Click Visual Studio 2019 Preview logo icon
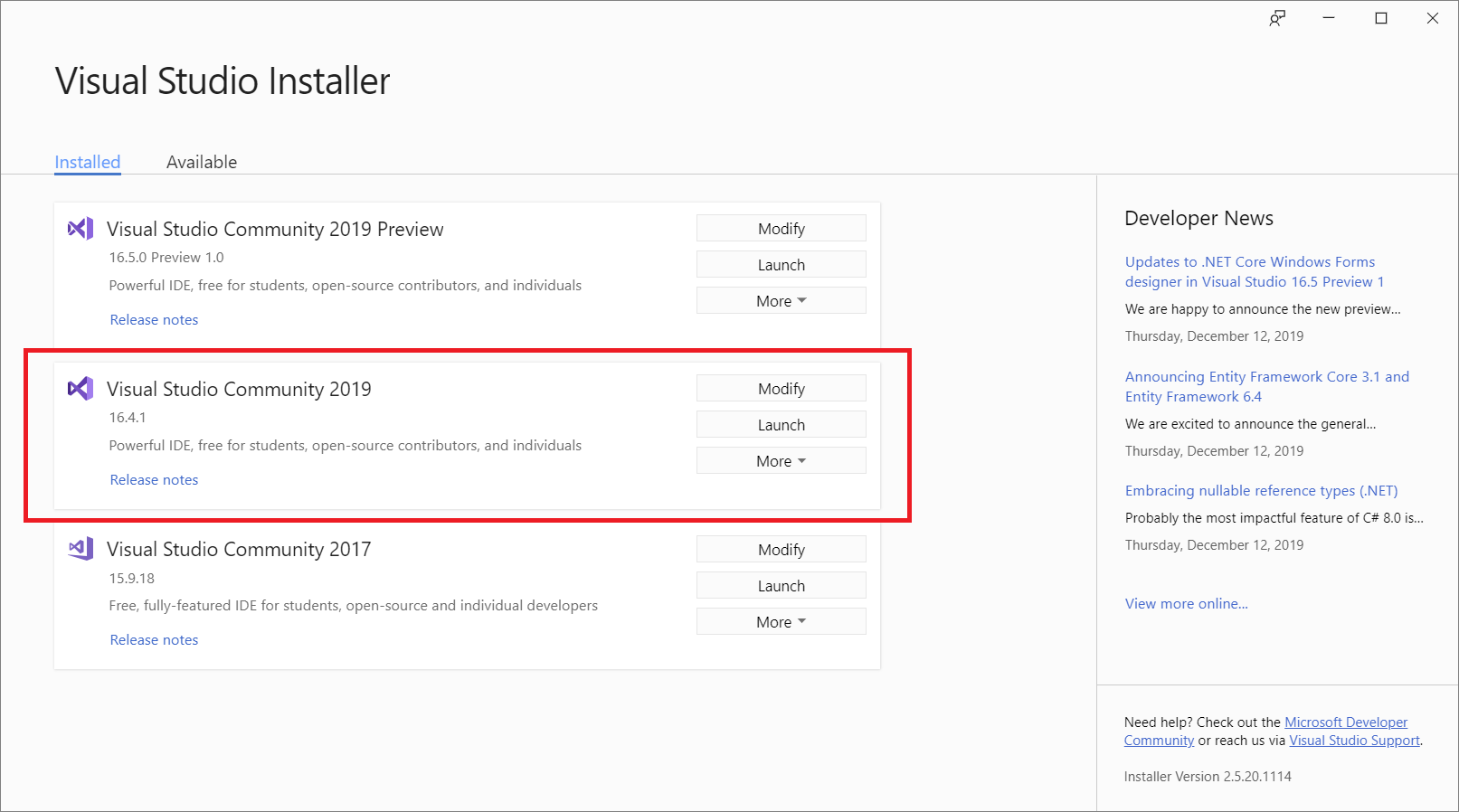 tap(81, 229)
